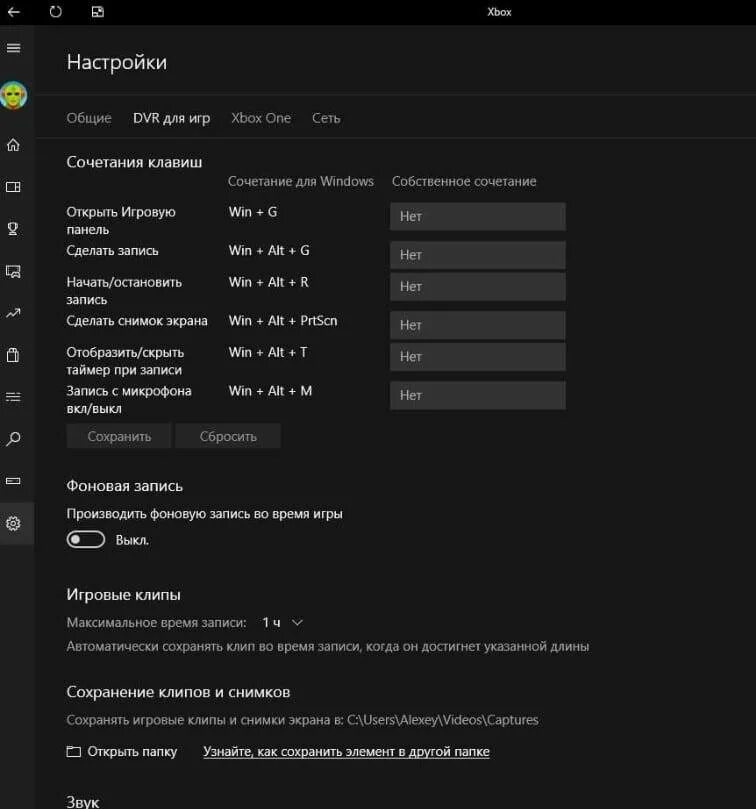Click the Настройки page title
This screenshot has width=756, height=809.
coord(117,62)
